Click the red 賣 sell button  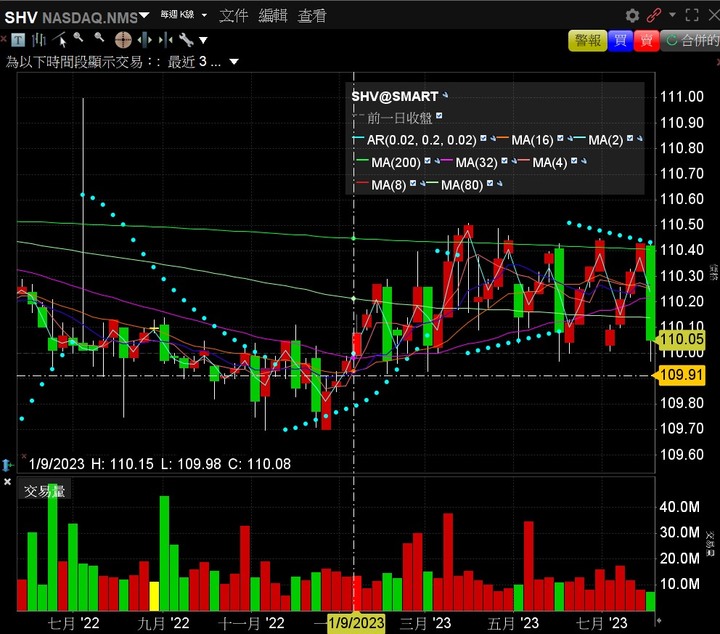click(x=647, y=41)
